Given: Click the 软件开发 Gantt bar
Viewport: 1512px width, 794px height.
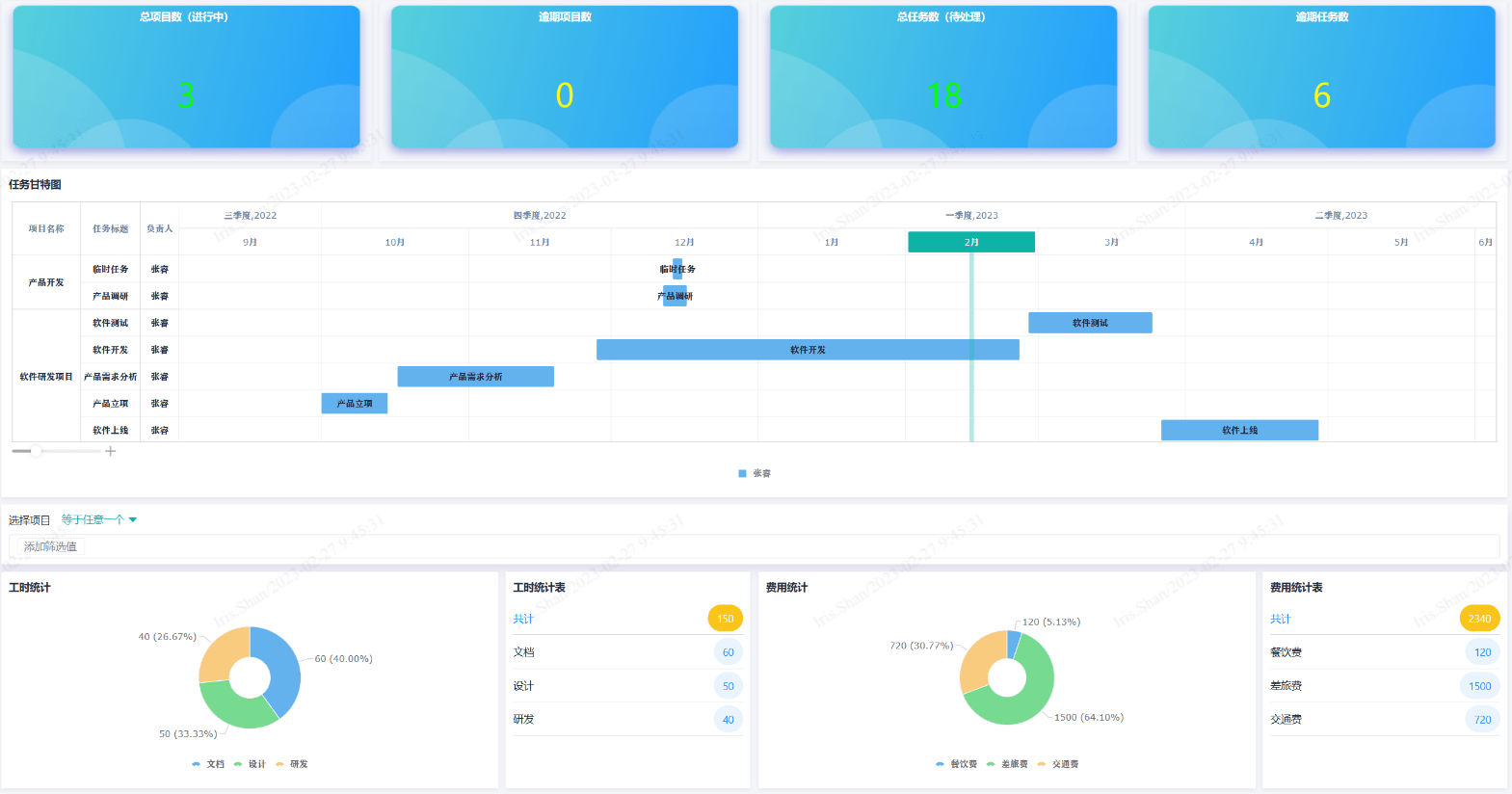Looking at the screenshot, I should [x=808, y=350].
